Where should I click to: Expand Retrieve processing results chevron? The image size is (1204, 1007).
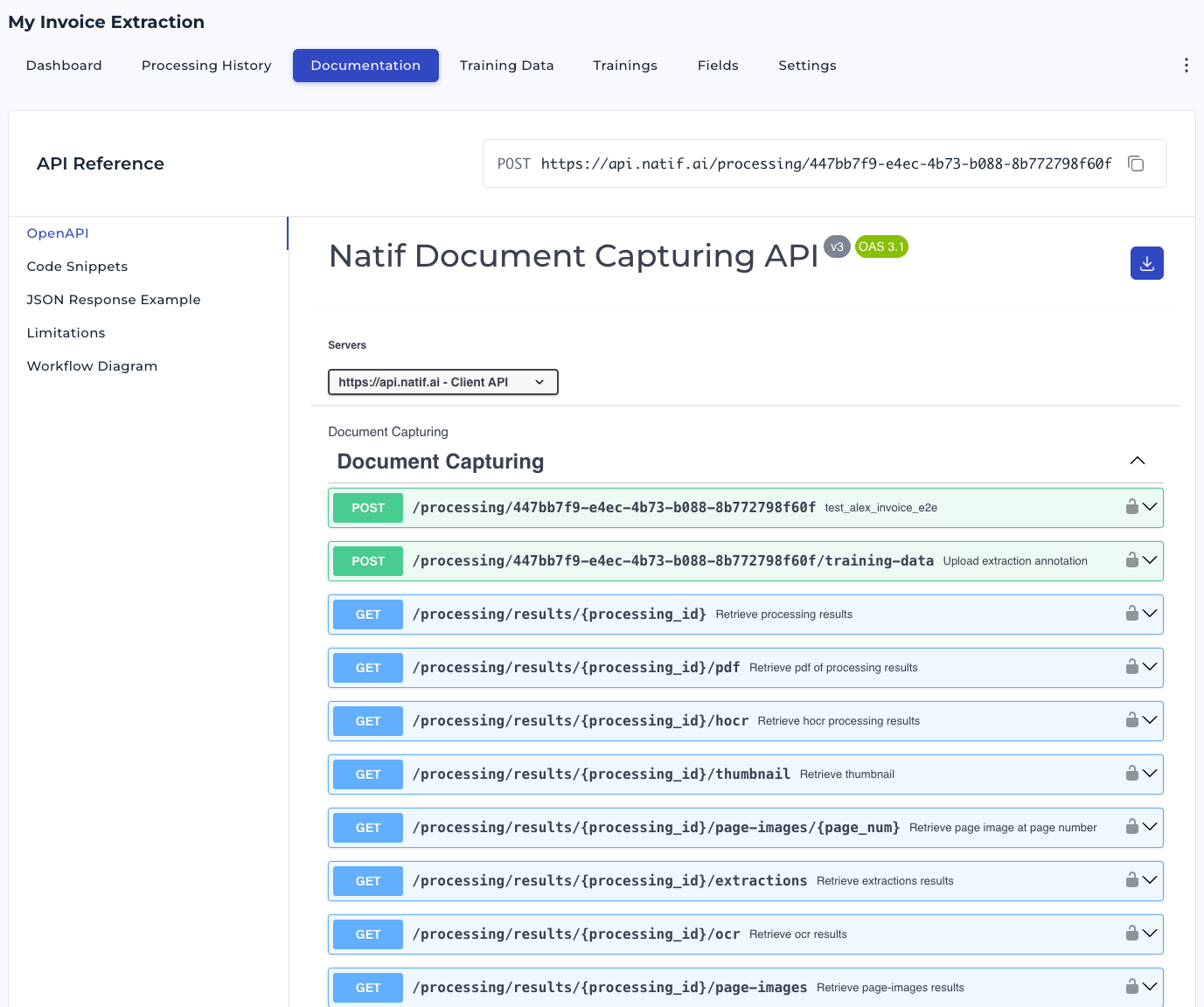click(x=1150, y=613)
